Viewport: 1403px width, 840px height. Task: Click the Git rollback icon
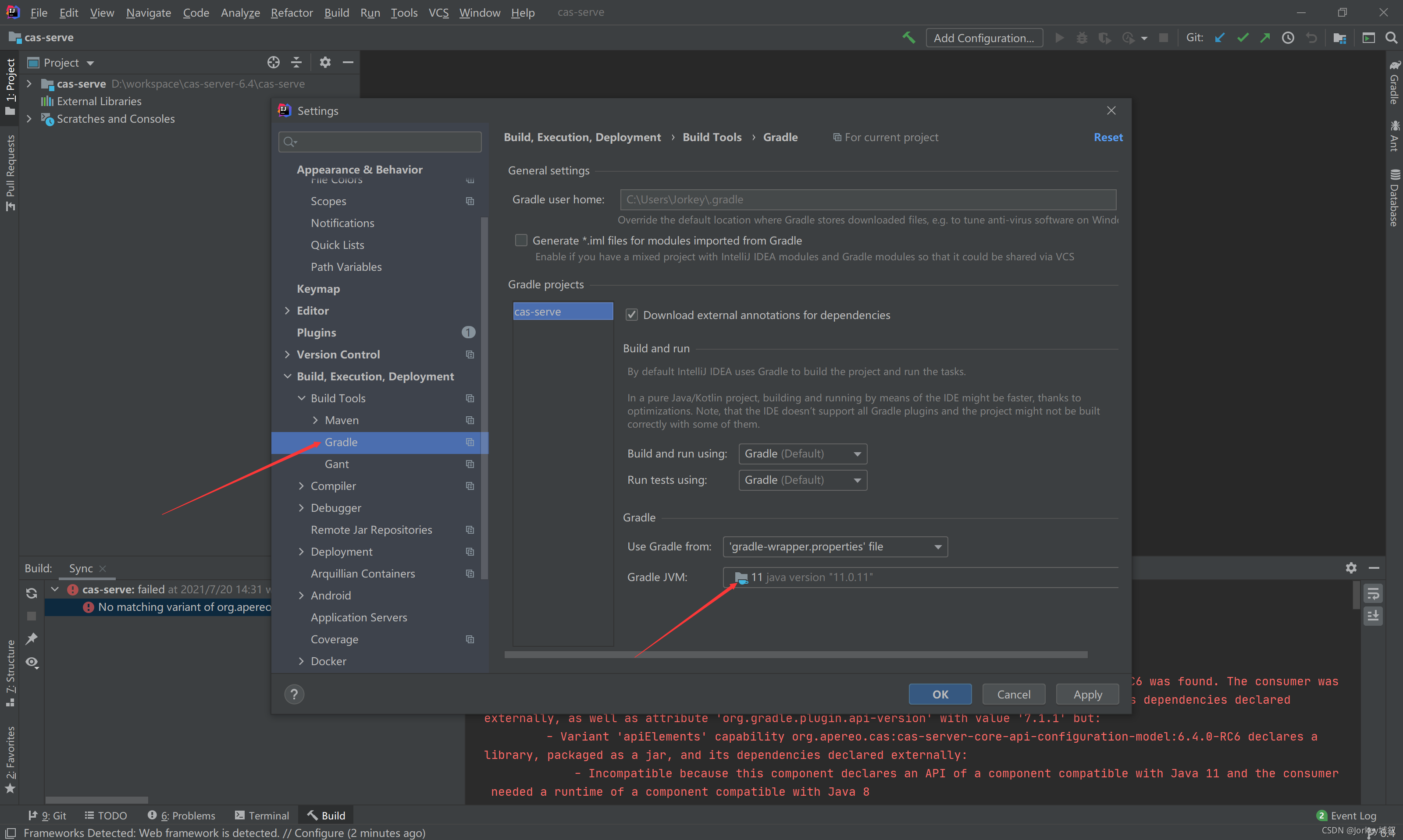tap(1311, 37)
